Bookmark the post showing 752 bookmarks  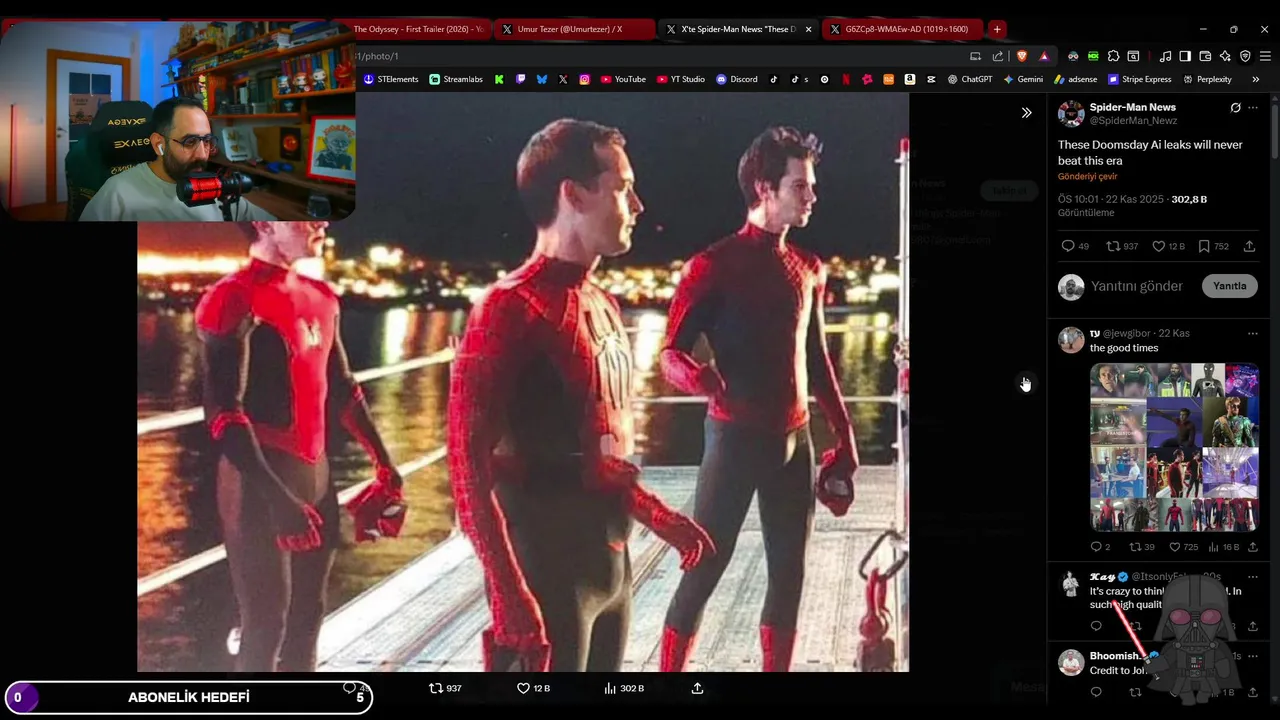[x=1204, y=246]
